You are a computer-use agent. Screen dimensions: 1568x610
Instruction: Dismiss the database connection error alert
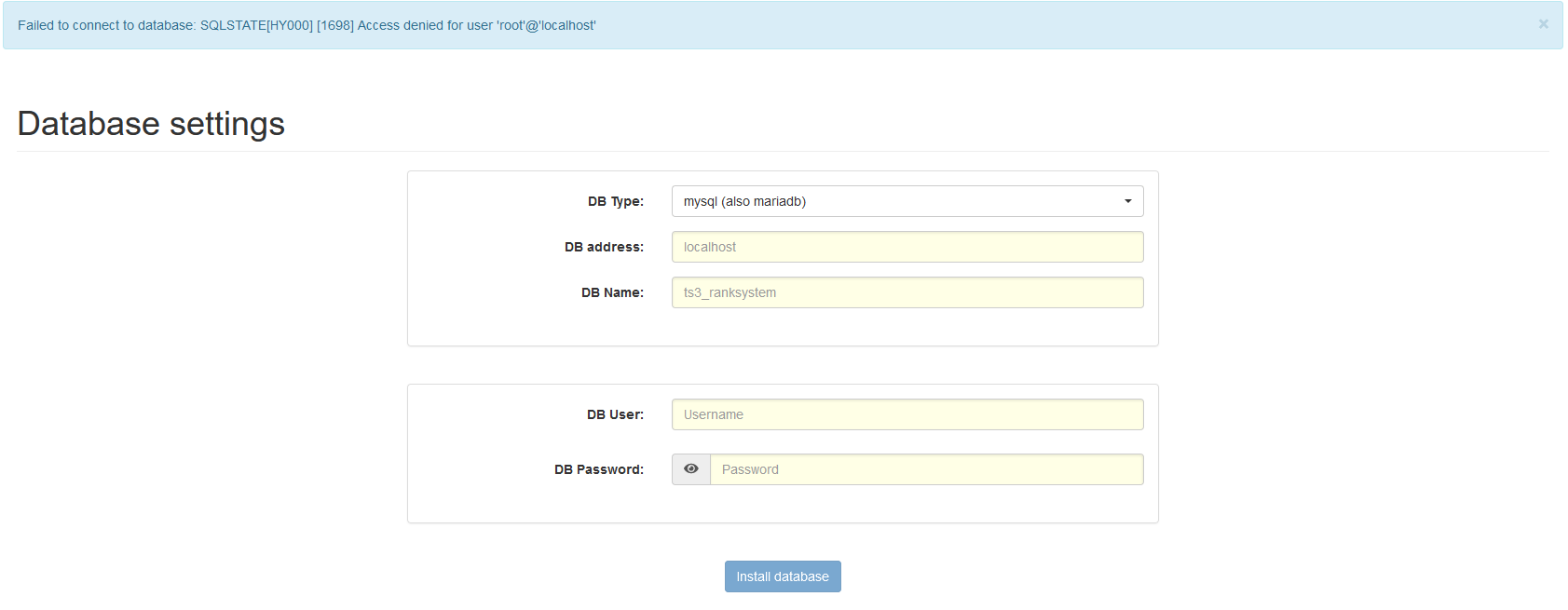1543,24
